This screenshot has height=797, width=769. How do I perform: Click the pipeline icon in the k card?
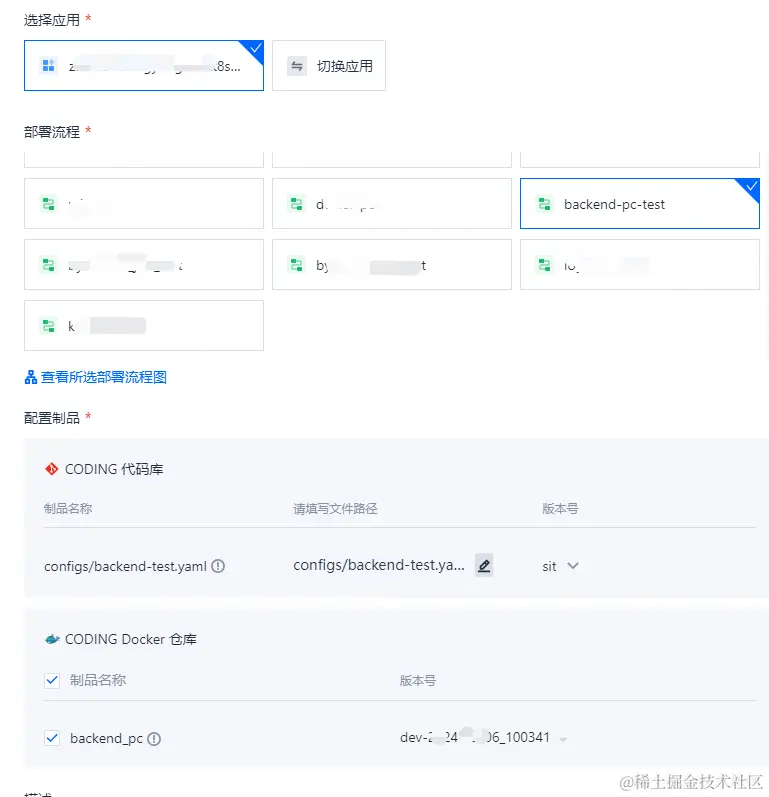[48, 326]
